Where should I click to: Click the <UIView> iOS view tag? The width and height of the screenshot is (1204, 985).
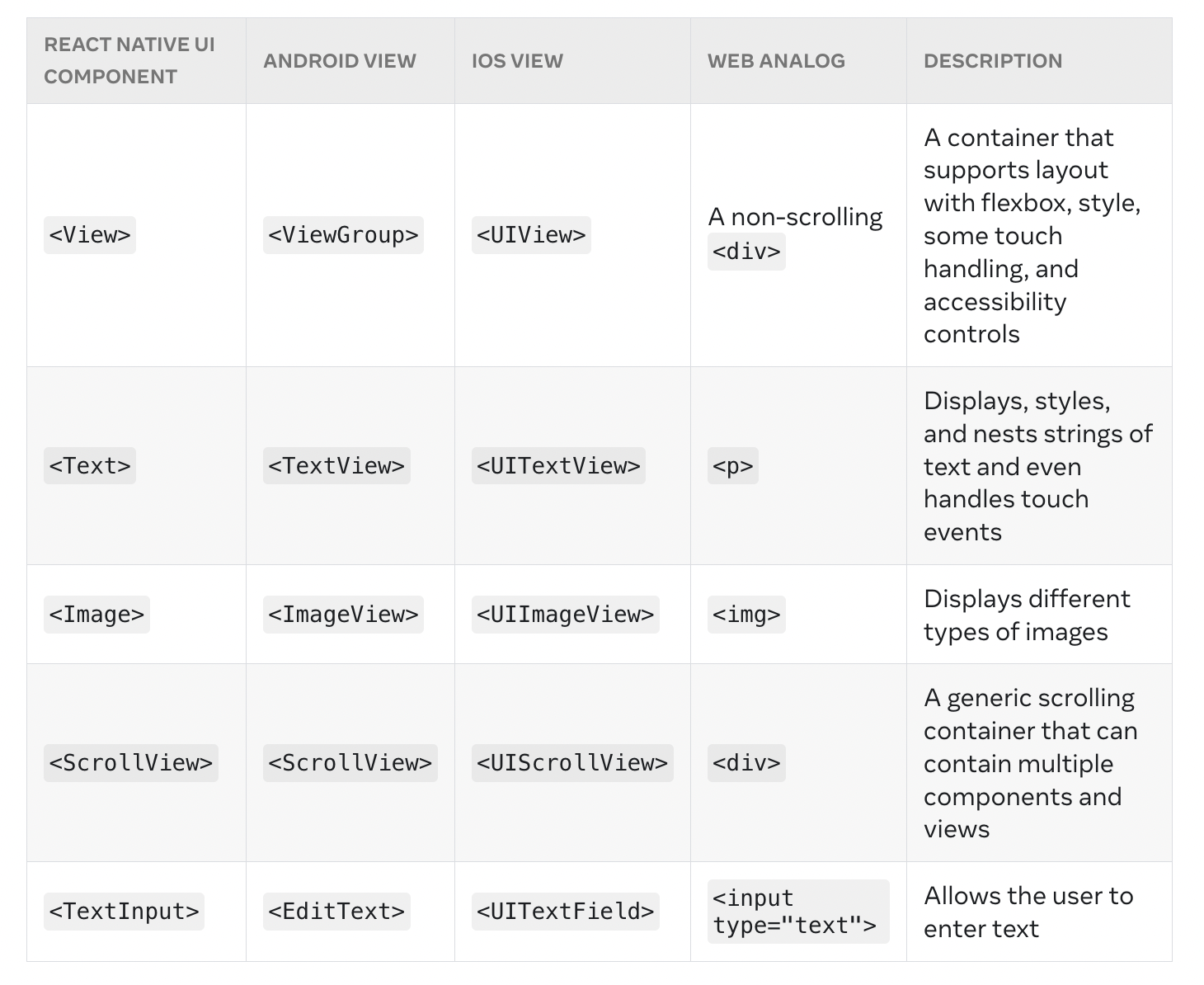(x=530, y=235)
